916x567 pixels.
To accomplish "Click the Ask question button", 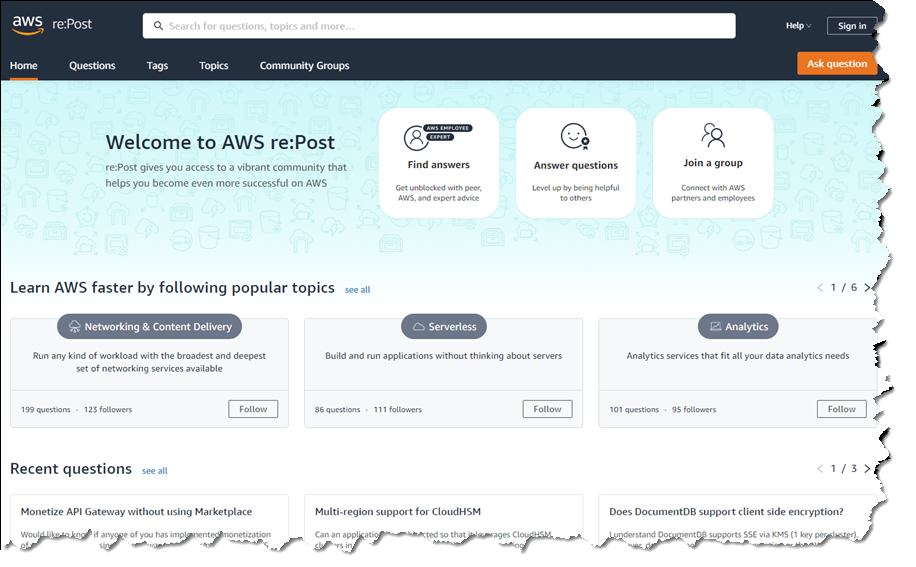I will click(x=837, y=64).
